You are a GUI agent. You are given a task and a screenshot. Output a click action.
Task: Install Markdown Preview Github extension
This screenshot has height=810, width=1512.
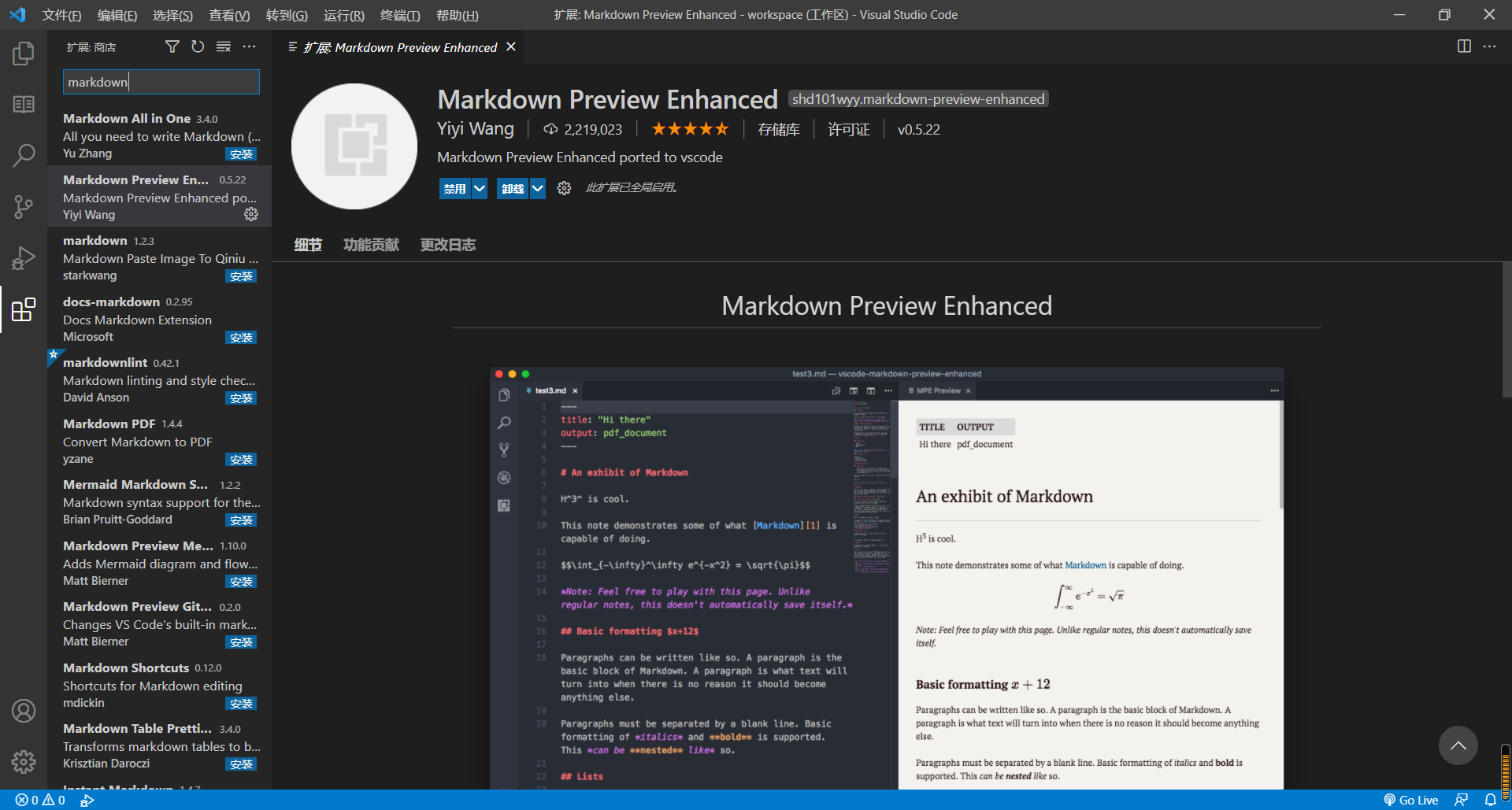click(241, 642)
